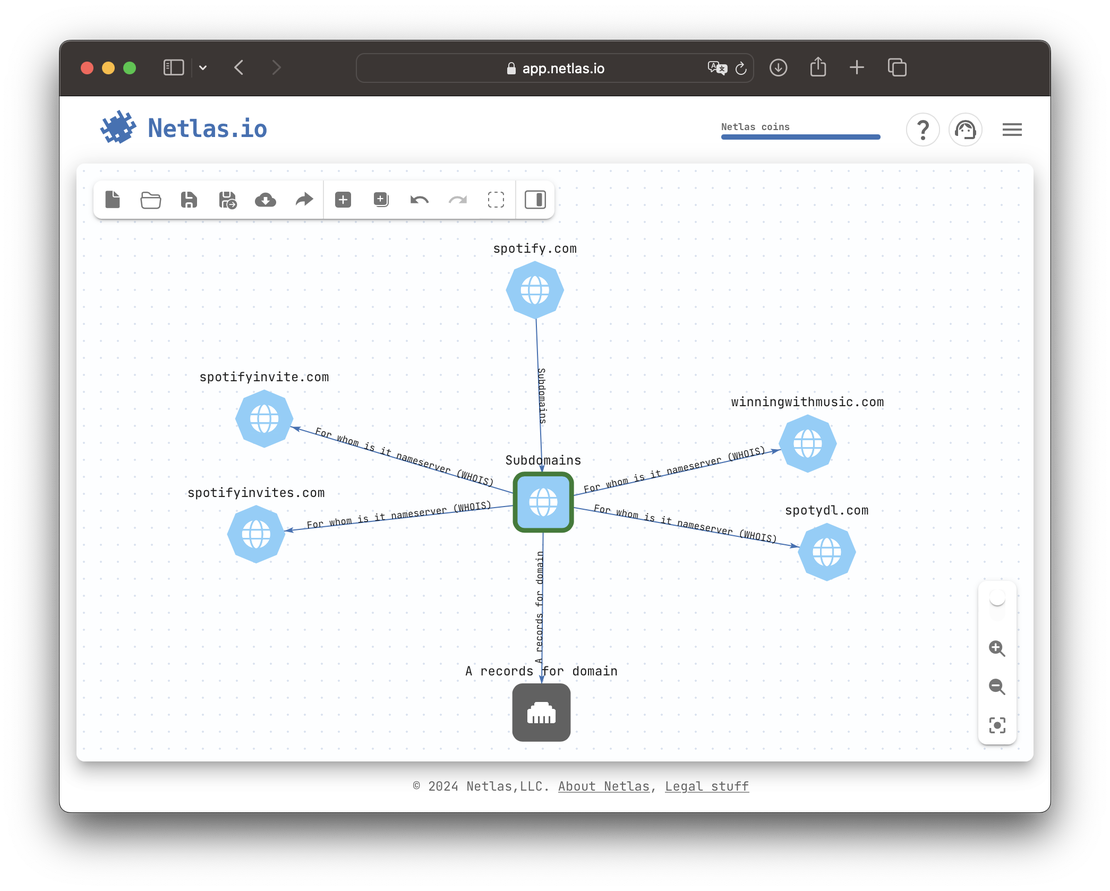Download graph via cloud icon
This screenshot has height=891, width=1110.
point(265,200)
